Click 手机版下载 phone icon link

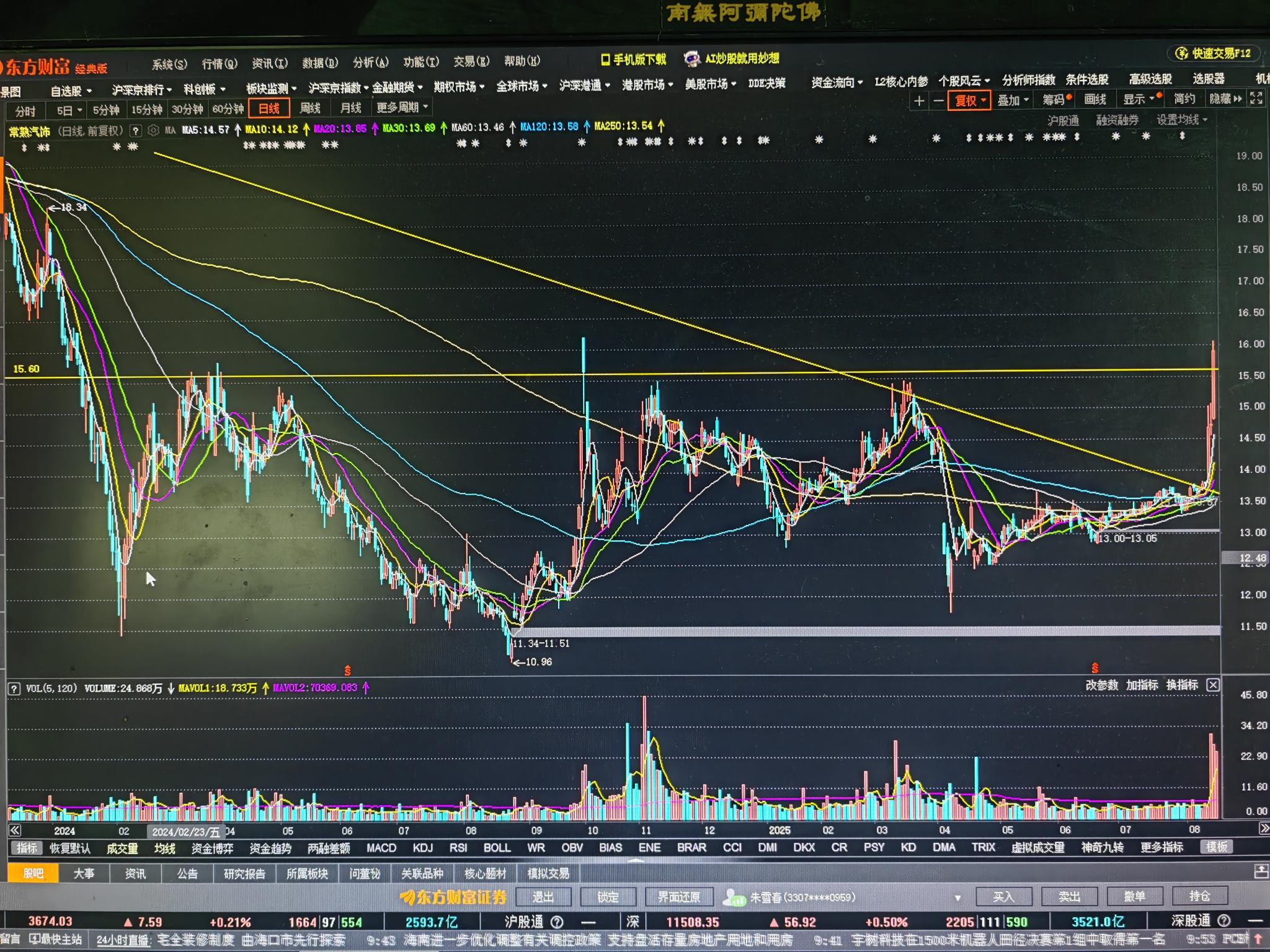633,59
